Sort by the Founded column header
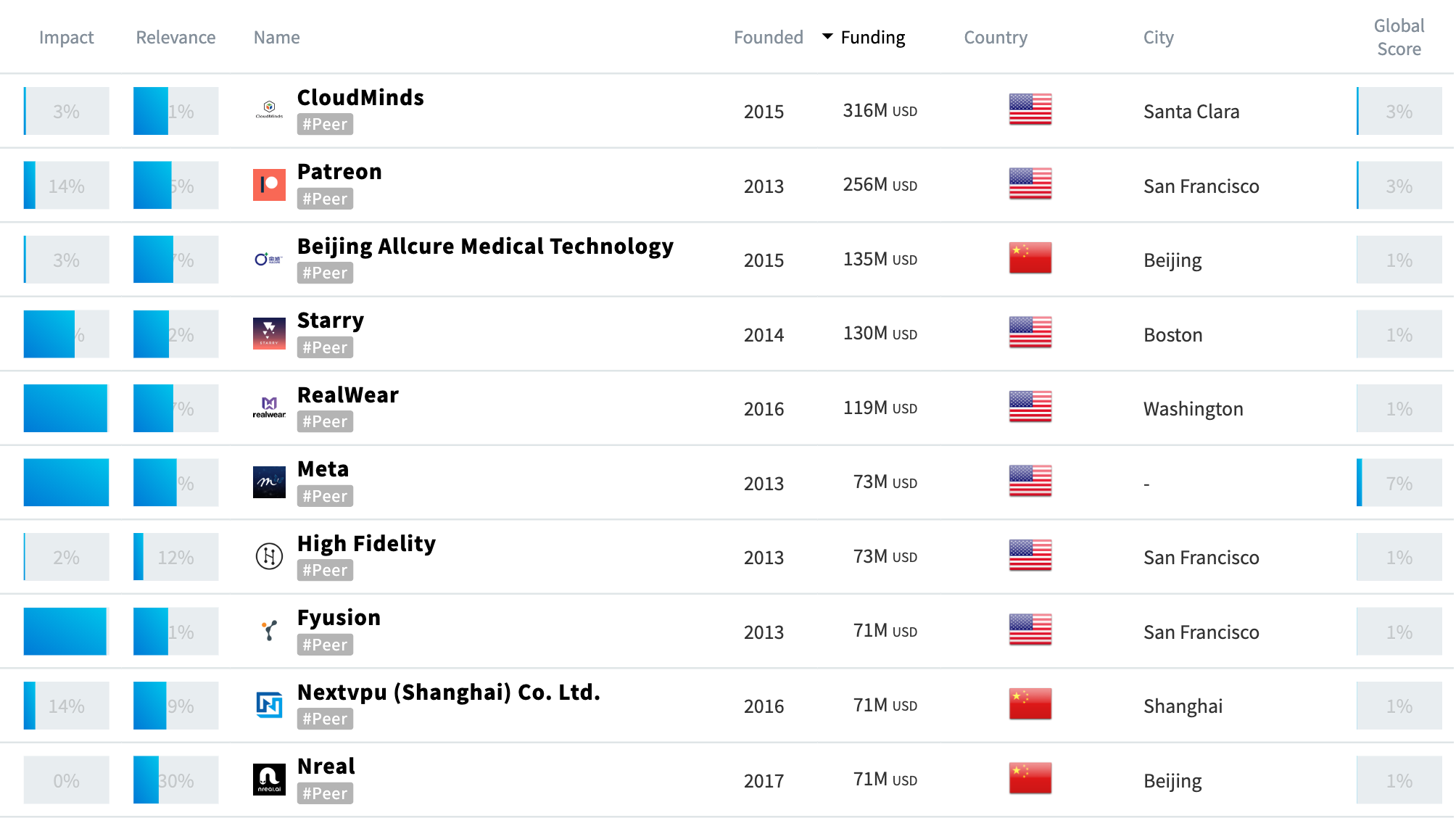Viewport: 1456px width, 818px height. [x=768, y=37]
